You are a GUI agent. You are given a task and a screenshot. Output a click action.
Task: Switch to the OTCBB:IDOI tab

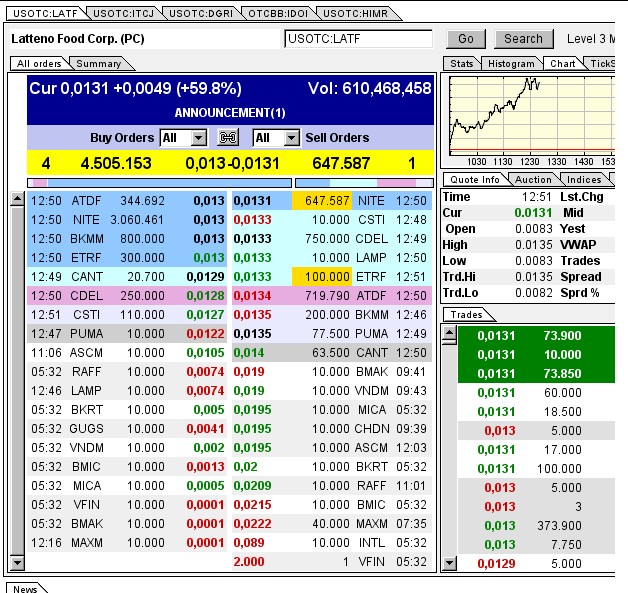pos(278,14)
